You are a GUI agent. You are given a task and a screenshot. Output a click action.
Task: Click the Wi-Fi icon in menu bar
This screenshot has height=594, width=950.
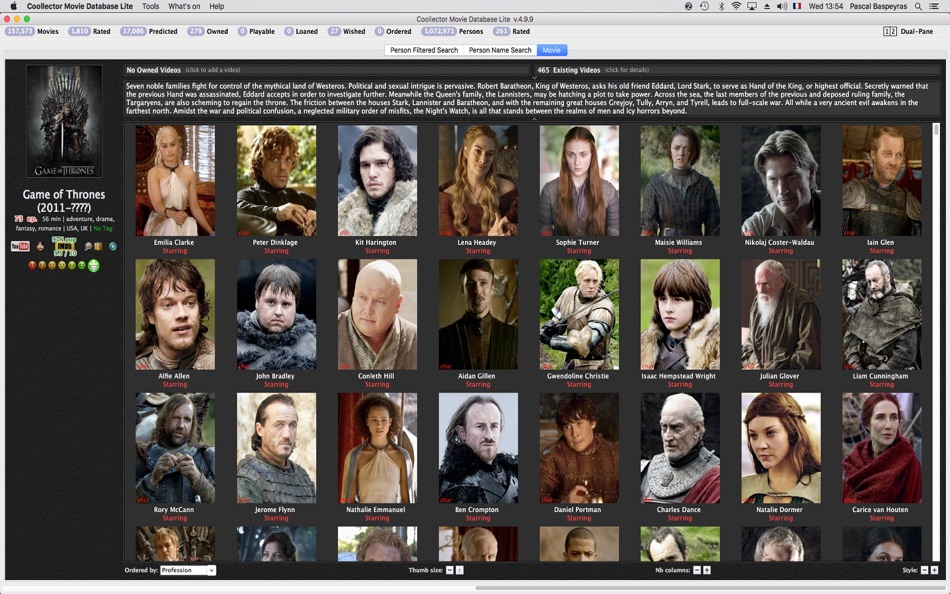tap(736, 6)
